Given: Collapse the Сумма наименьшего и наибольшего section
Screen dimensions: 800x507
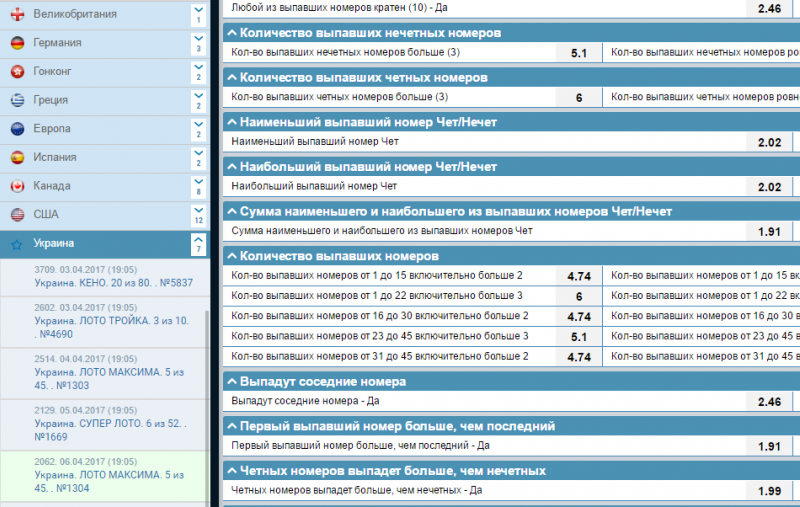Looking at the screenshot, I should click(232, 211).
